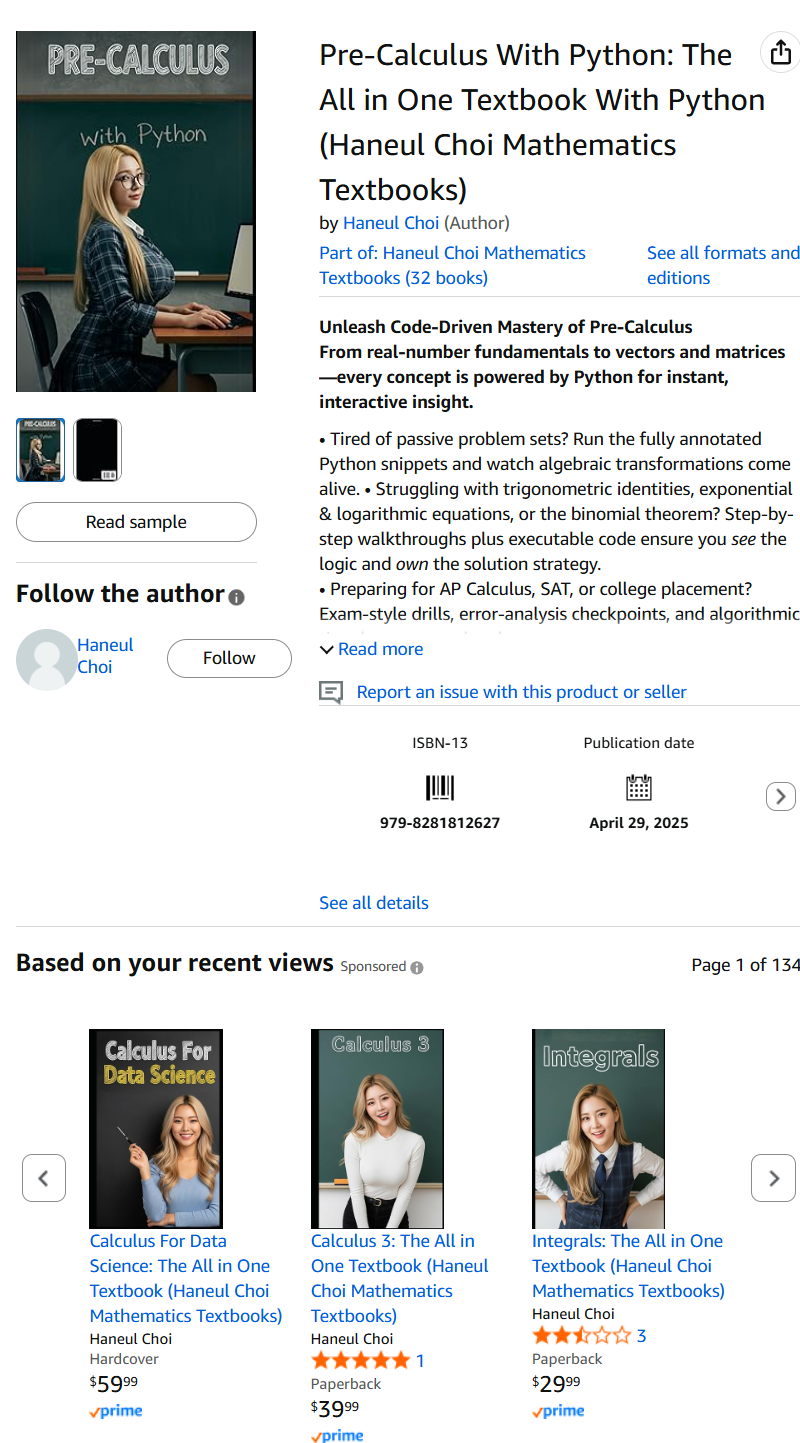800x1443 pixels.
Task: Click the Report an issue speech bubble icon
Action: pyautogui.click(x=330, y=692)
